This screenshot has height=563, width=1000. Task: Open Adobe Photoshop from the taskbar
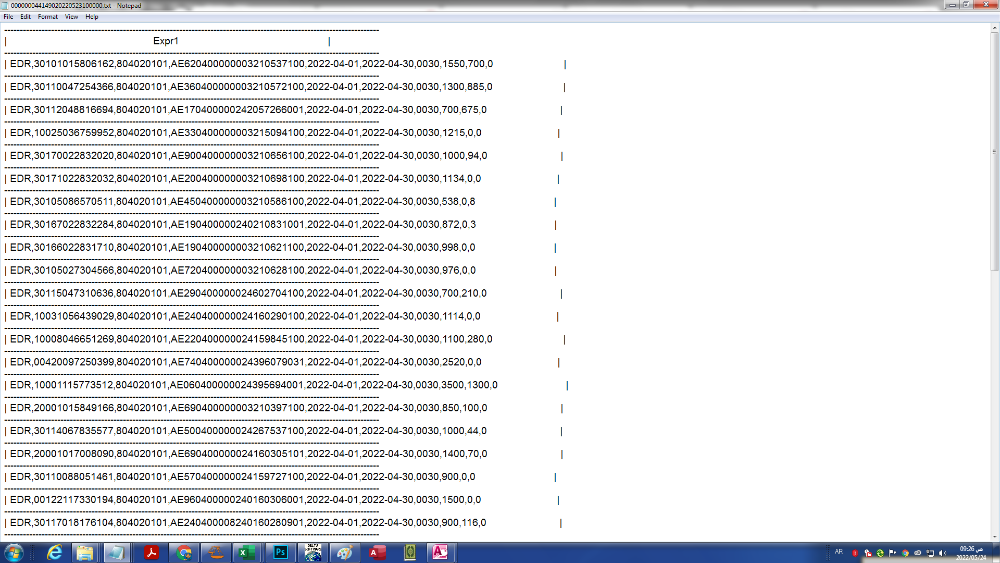click(280, 552)
